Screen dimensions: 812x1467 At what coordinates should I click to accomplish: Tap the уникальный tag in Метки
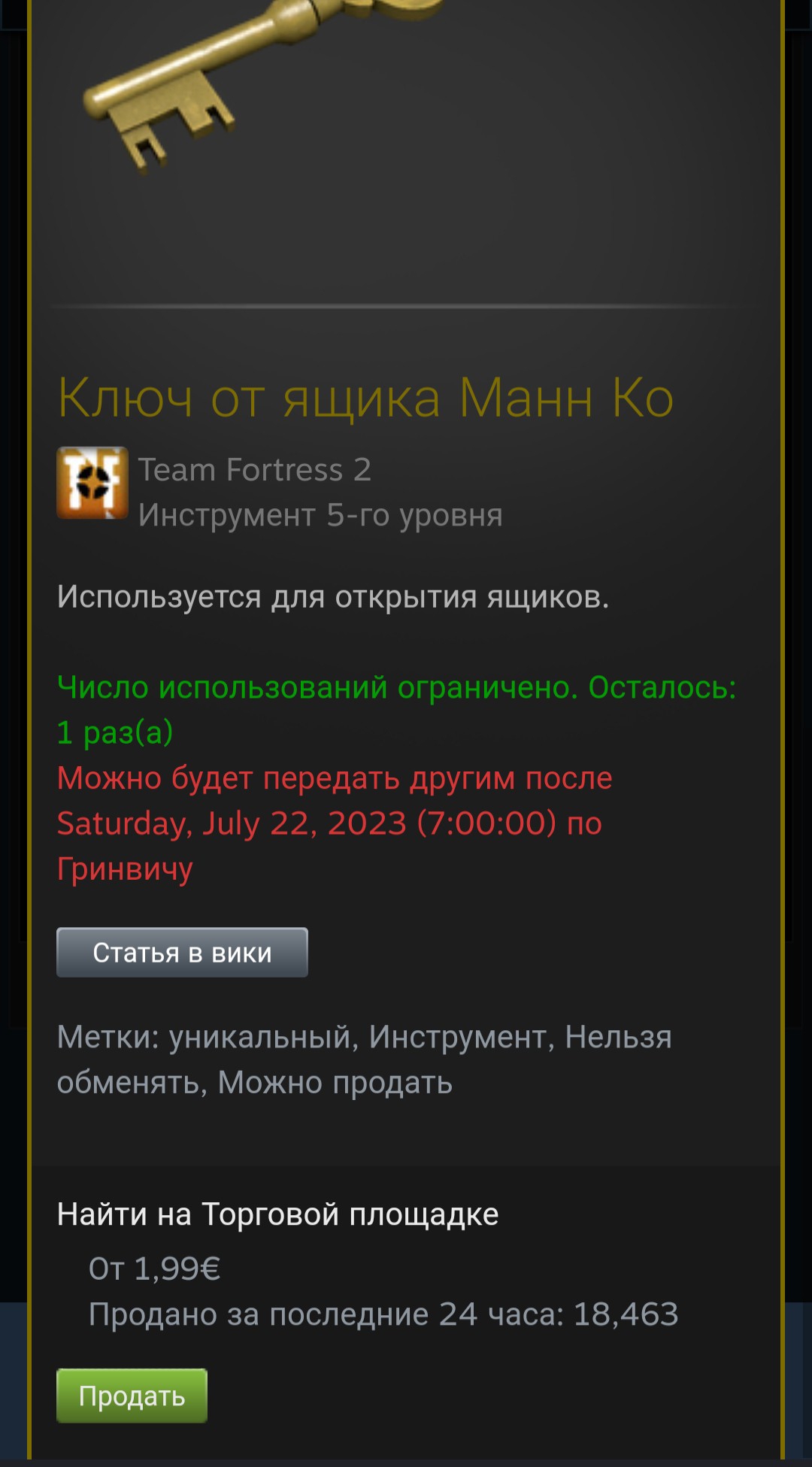click(259, 1038)
